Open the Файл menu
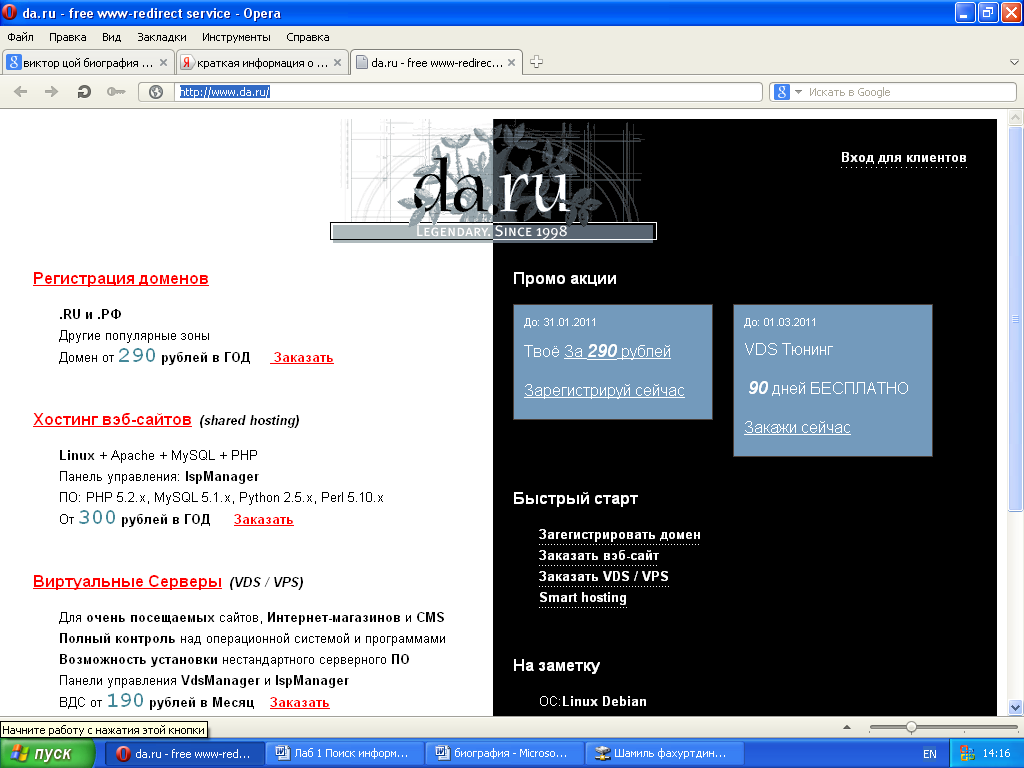Image resolution: width=1024 pixels, height=768 pixels. click(20, 37)
